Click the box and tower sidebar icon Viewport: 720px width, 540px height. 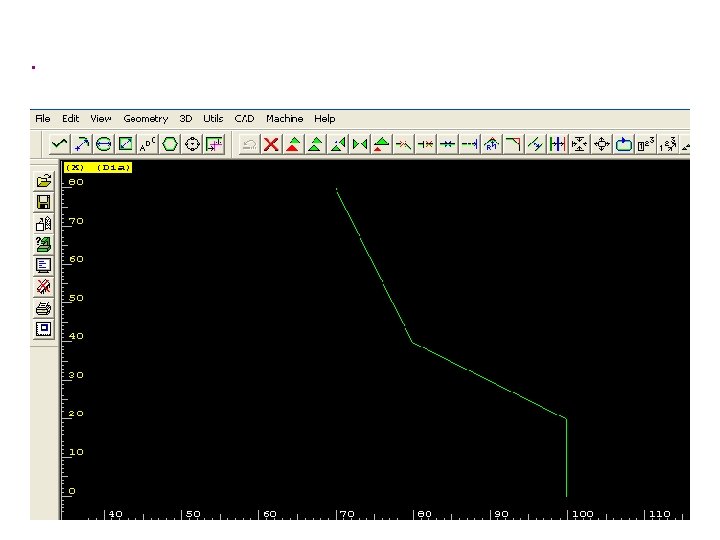pyautogui.click(x=44, y=224)
